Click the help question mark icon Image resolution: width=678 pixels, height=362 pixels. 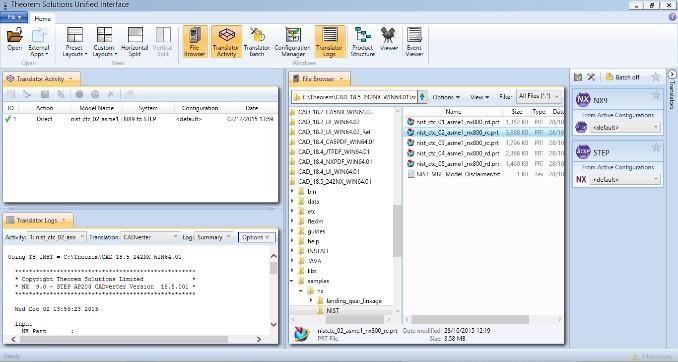(x=672, y=17)
